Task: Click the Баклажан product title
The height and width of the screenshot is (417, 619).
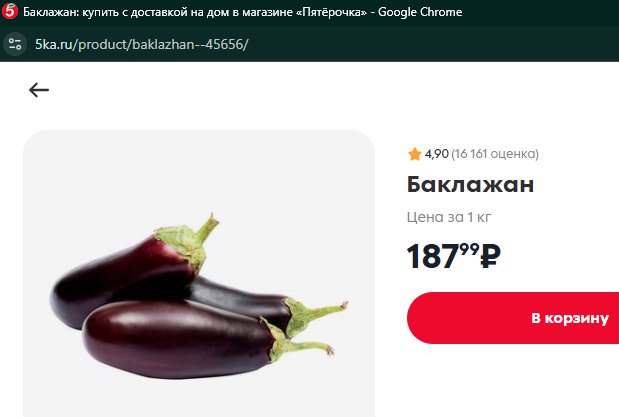Action: pos(470,184)
